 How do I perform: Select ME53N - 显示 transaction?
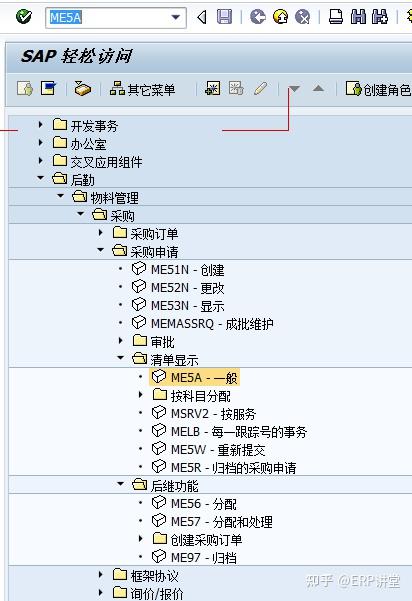pyautogui.click(x=187, y=306)
